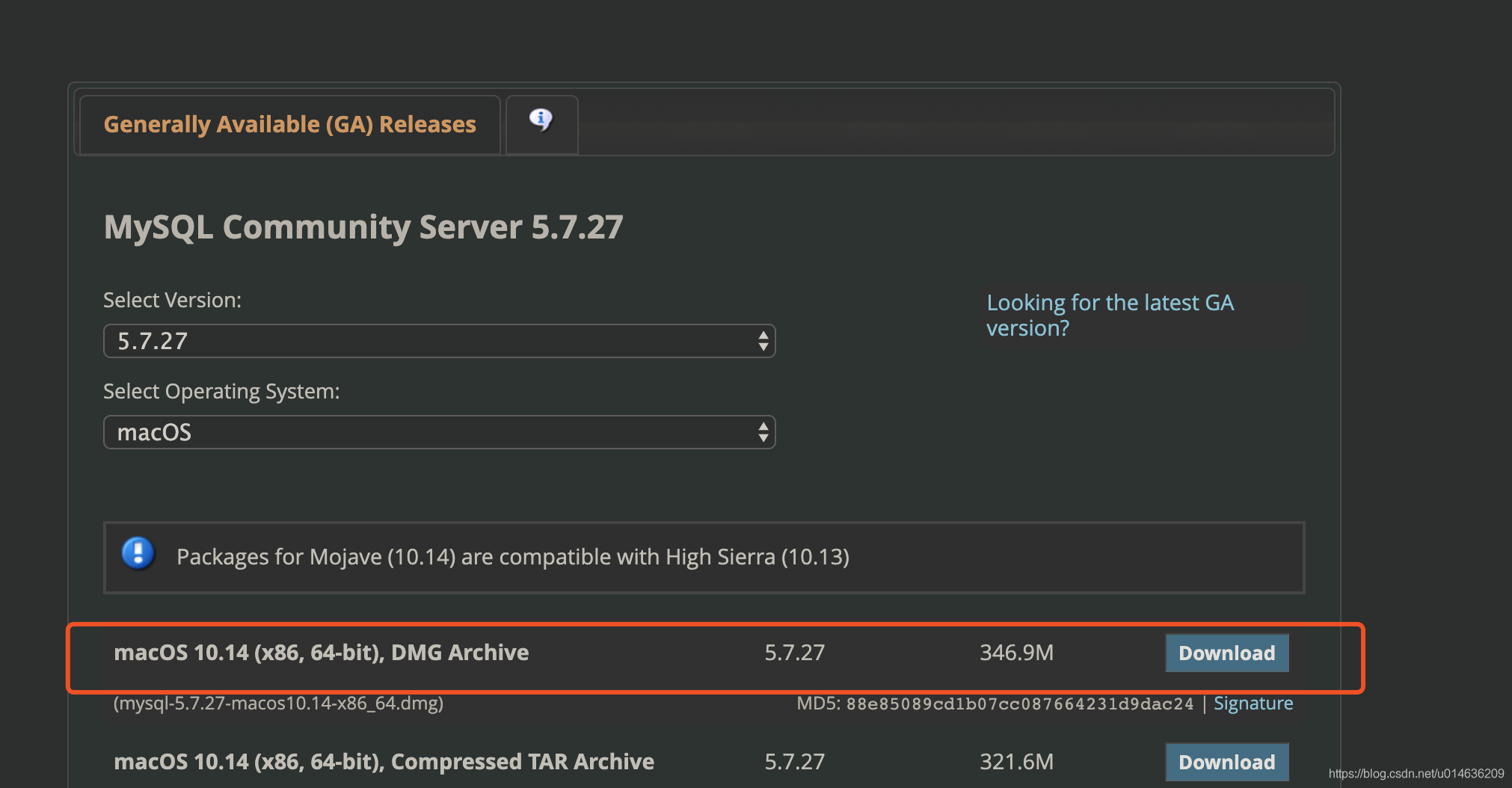Click the info speech-bubble icon tab

(541, 124)
